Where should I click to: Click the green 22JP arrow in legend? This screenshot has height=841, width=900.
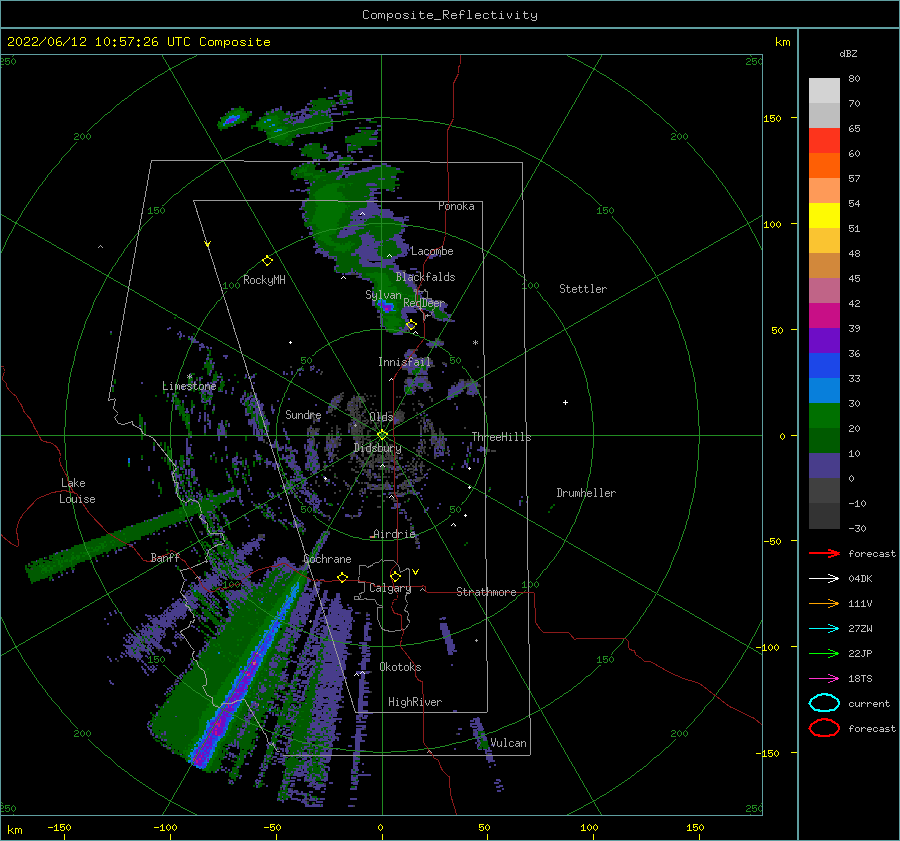(824, 653)
